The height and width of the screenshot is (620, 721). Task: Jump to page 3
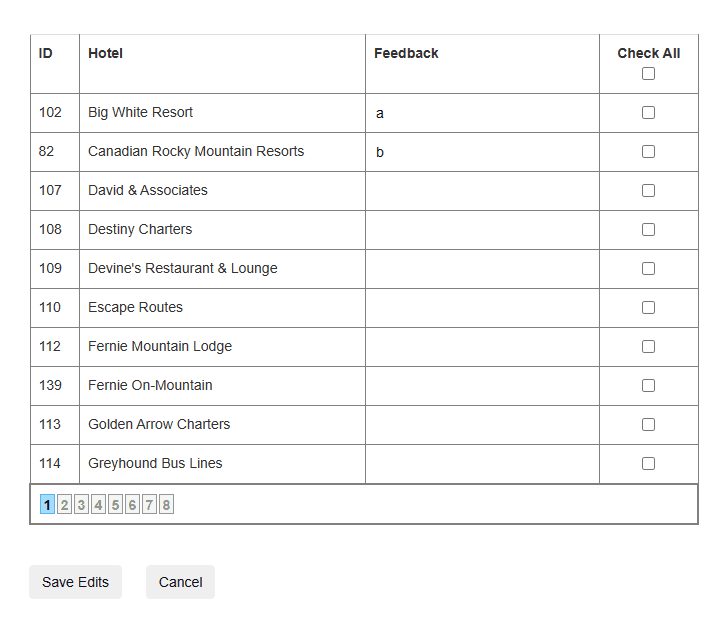[x=81, y=505]
